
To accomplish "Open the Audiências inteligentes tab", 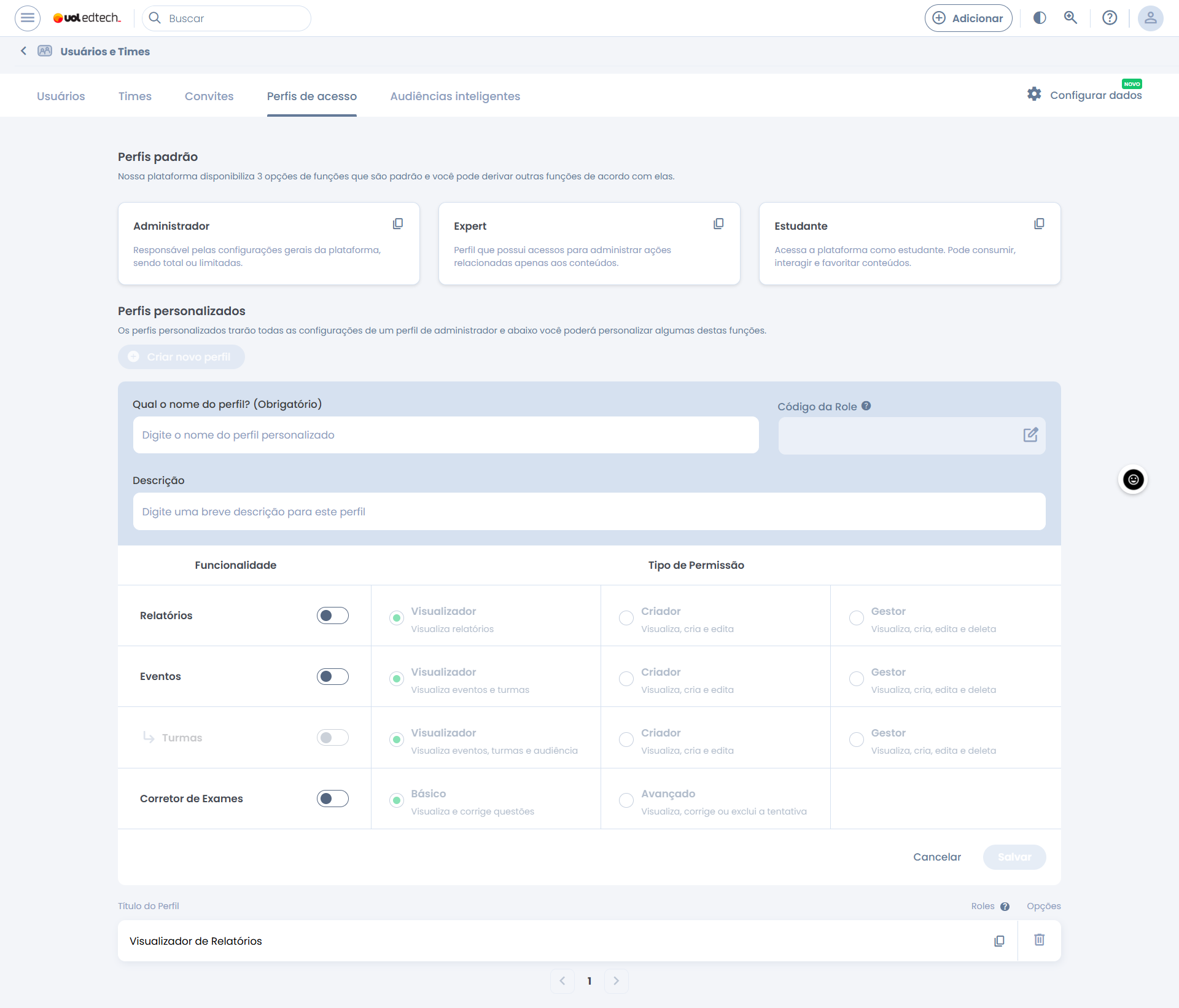I will 454,96.
